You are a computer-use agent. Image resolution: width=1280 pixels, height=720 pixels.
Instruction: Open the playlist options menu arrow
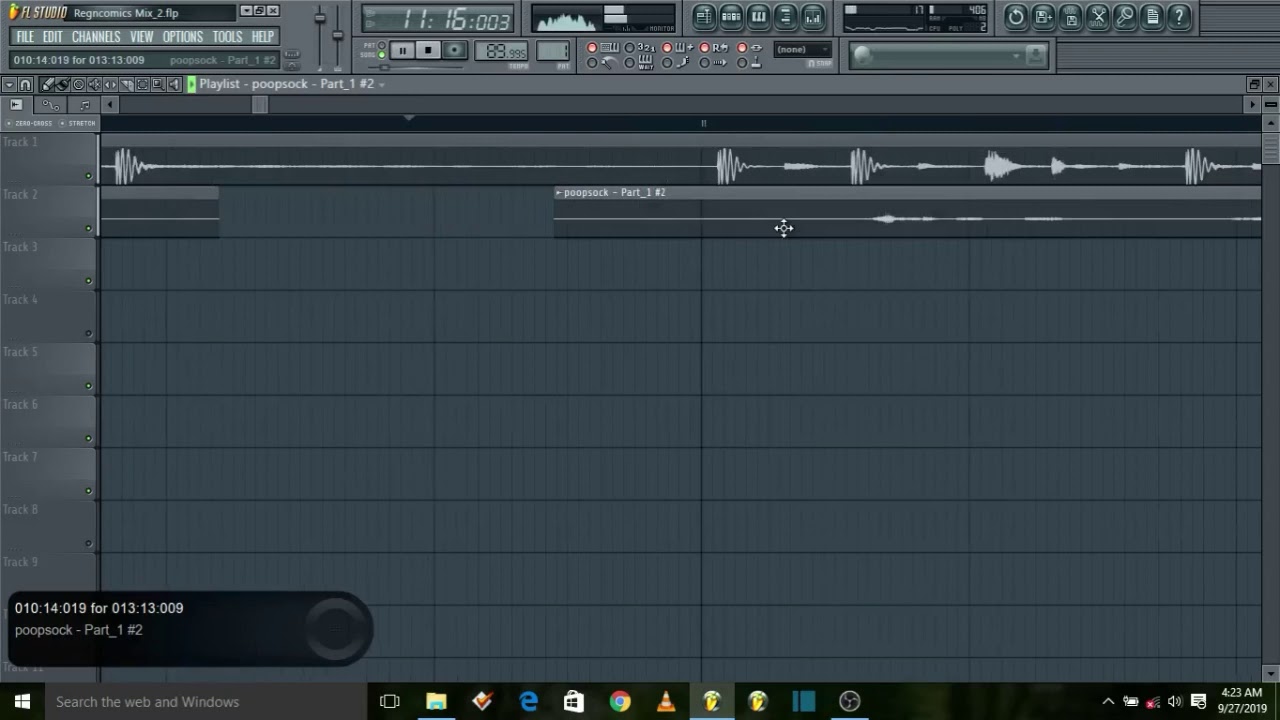(x=10, y=84)
